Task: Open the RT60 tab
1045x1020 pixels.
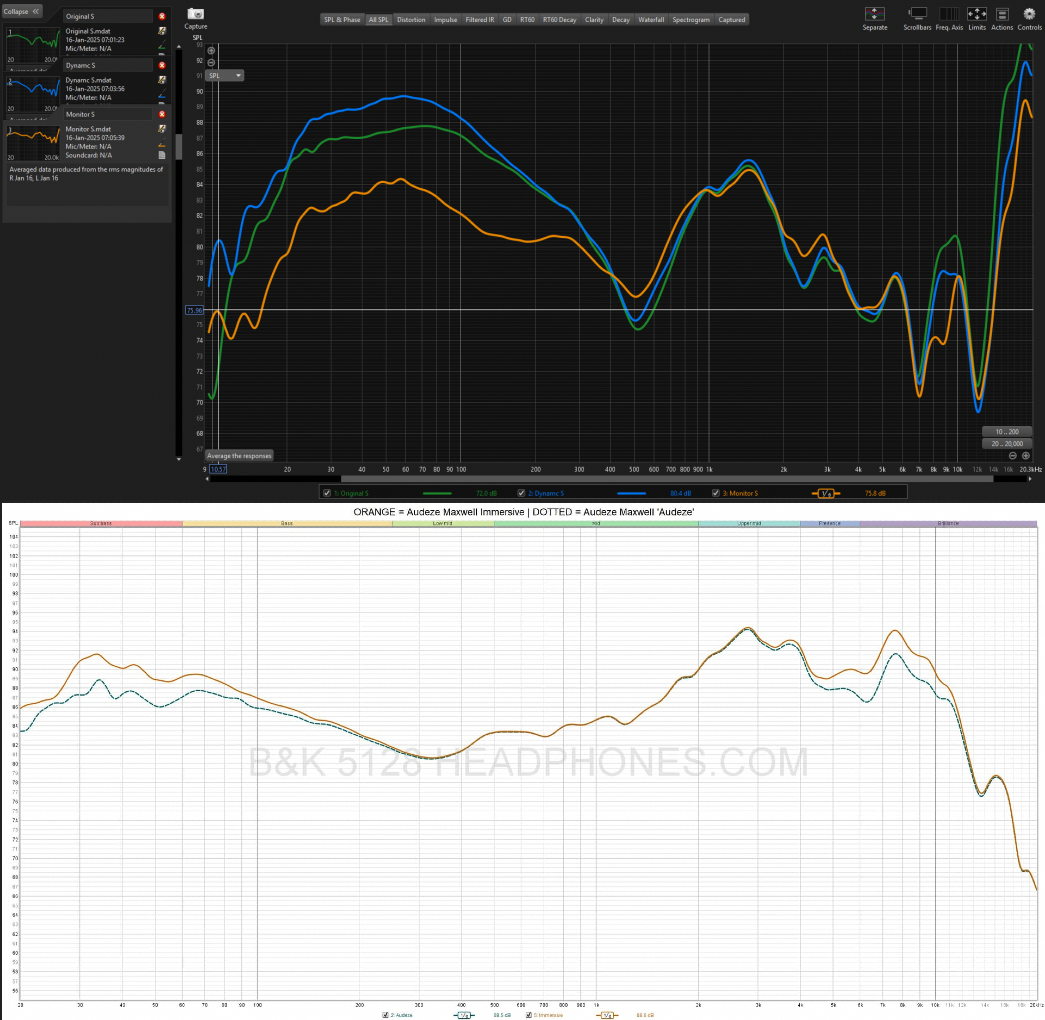Action: [x=527, y=20]
